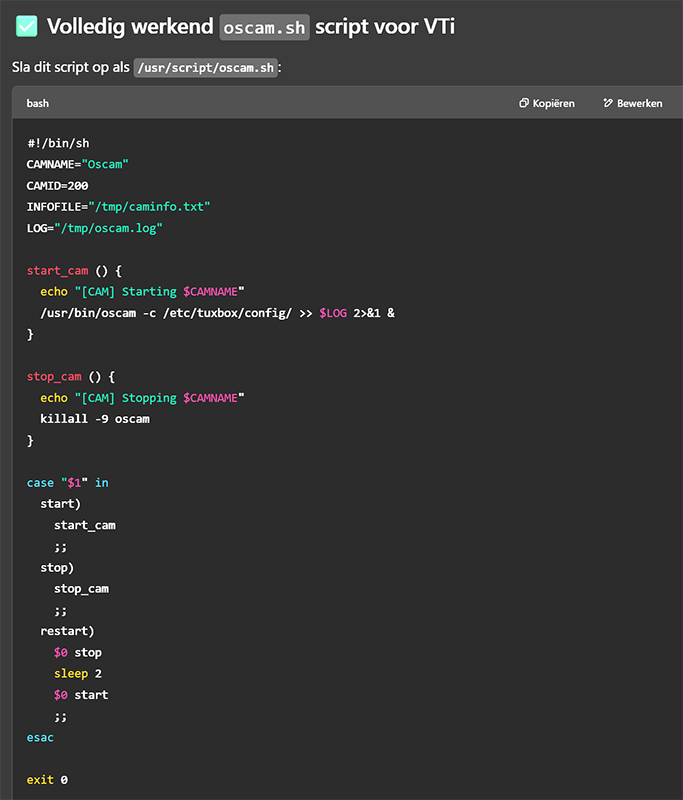This screenshot has width=683, height=800.
Task: Click the pencil icon next to Bewerken
Action: click(x=608, y=103)
